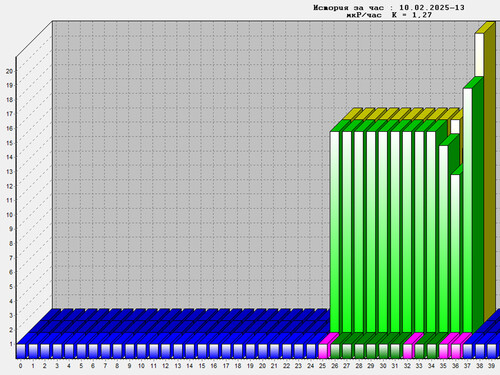
Task: Click the blue block at minute 12
Action: click(166, 351)
